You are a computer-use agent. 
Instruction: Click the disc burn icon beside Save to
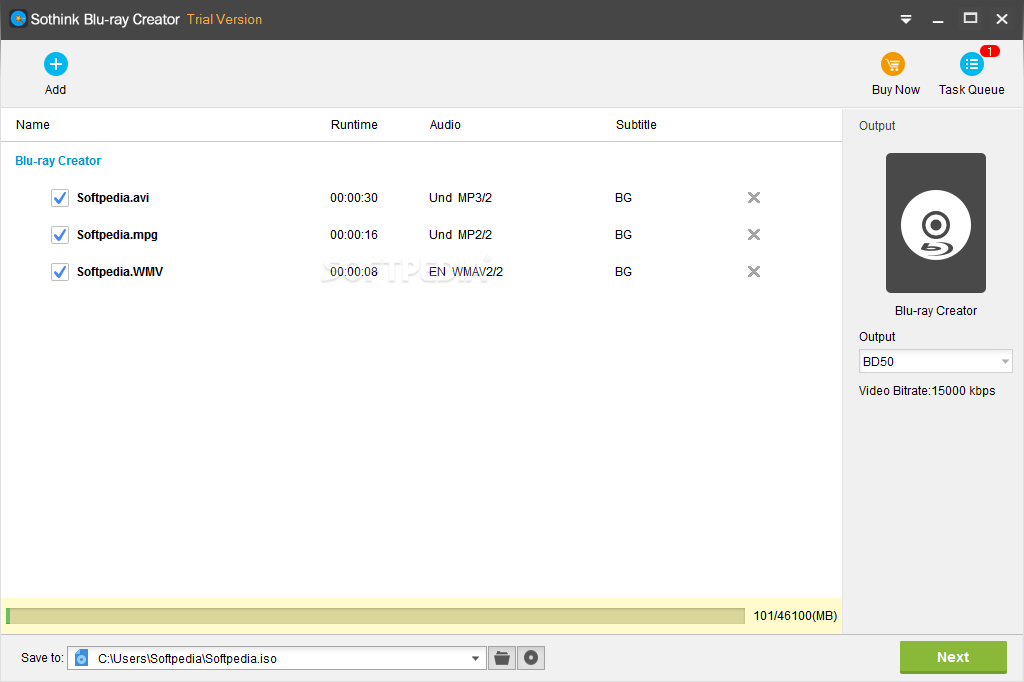click(531, 658)
